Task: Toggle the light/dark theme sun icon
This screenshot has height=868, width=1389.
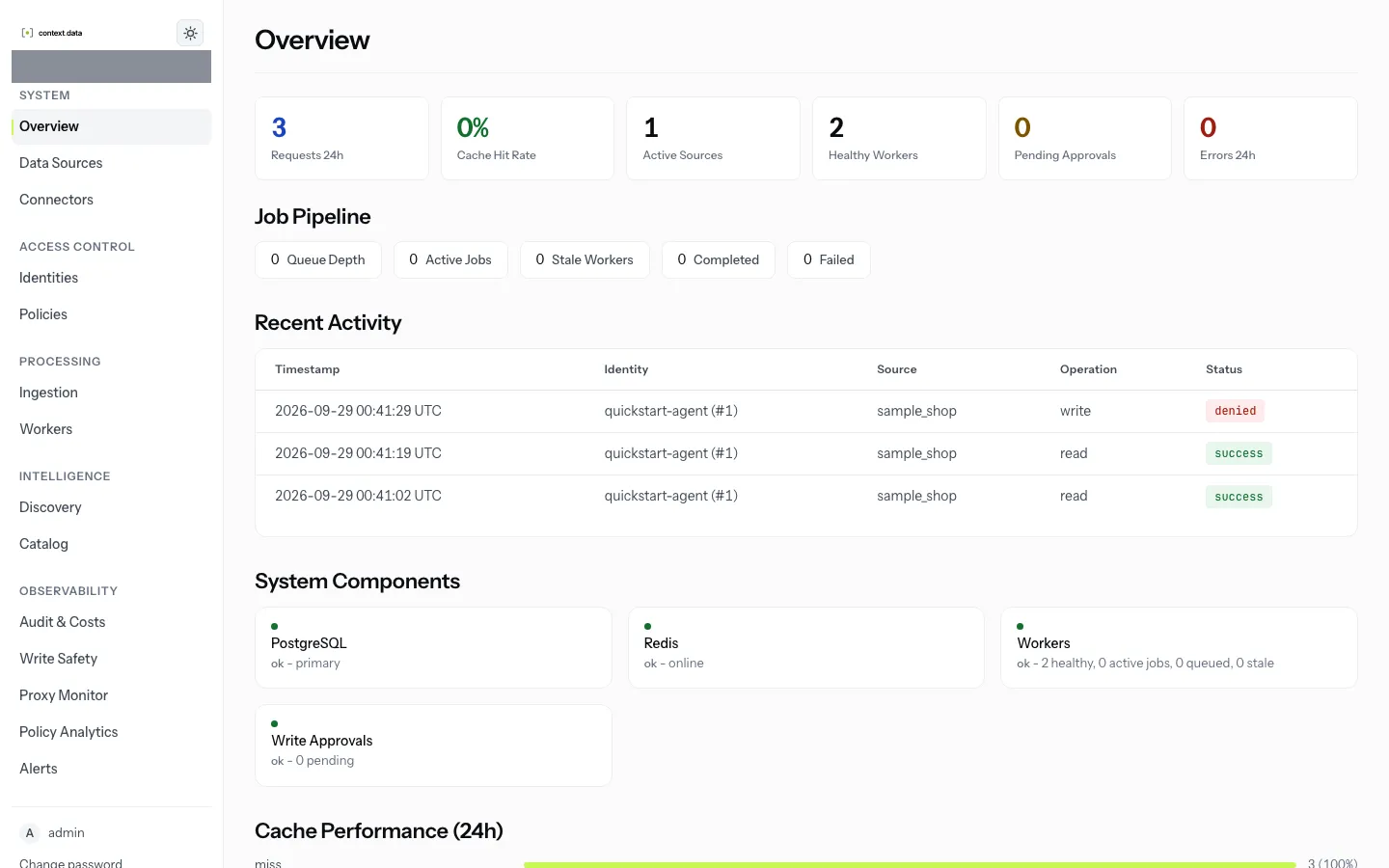Action: 190,33
